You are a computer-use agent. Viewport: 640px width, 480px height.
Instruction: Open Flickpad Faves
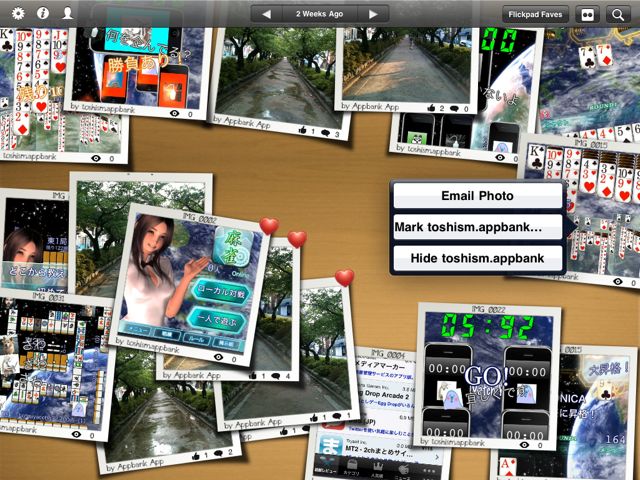535,15
